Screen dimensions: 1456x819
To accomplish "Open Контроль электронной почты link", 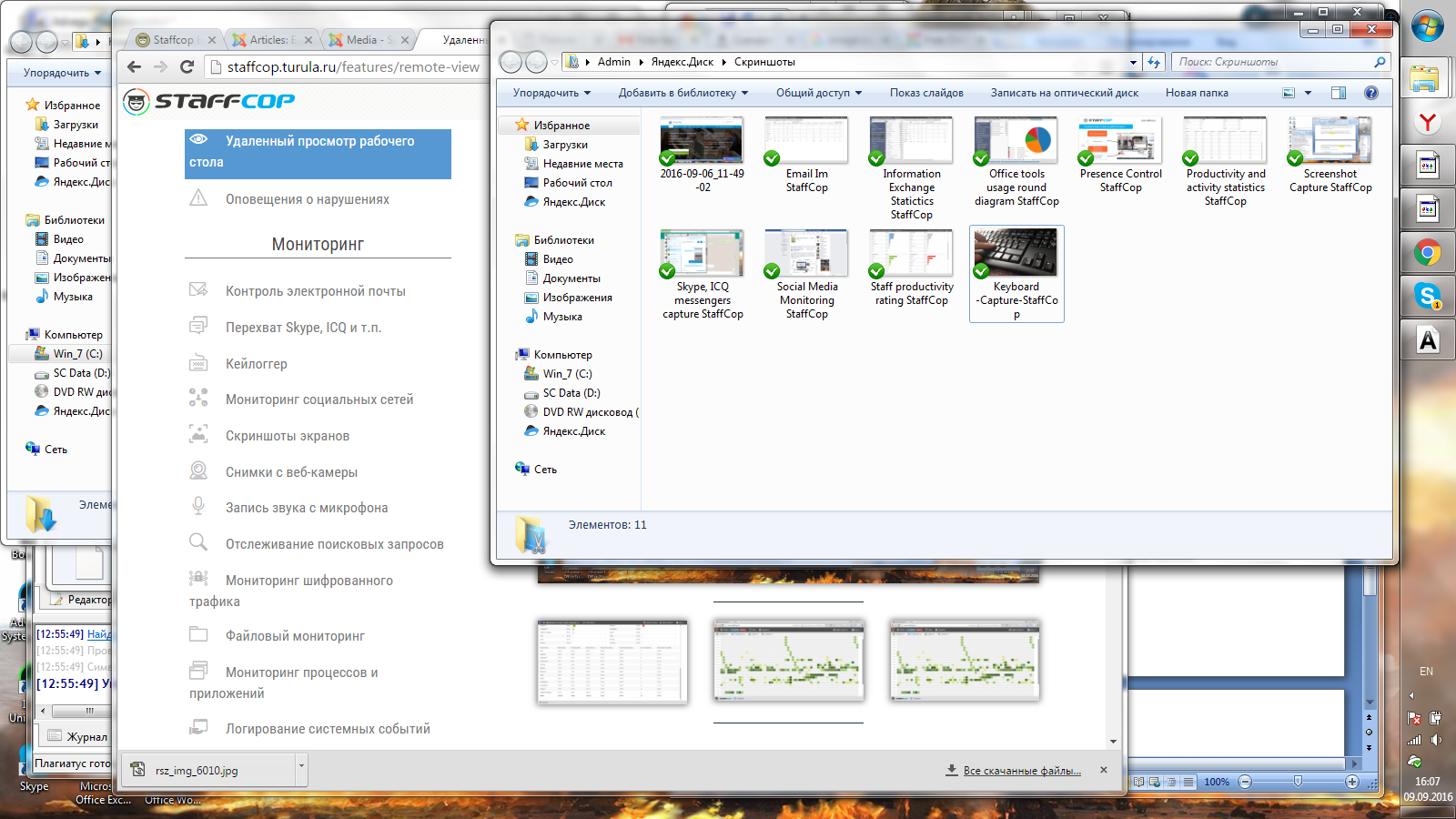I will 316,291.
